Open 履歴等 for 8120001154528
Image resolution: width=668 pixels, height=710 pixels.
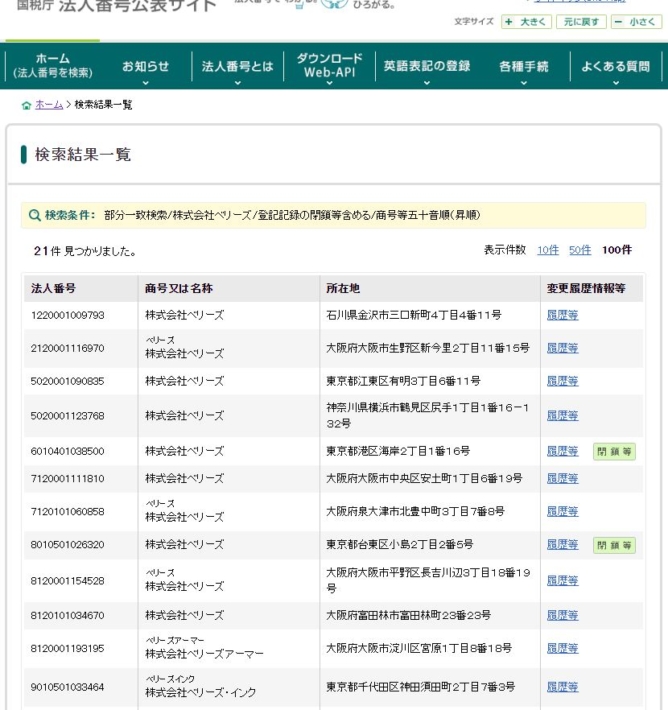(562, 581)
